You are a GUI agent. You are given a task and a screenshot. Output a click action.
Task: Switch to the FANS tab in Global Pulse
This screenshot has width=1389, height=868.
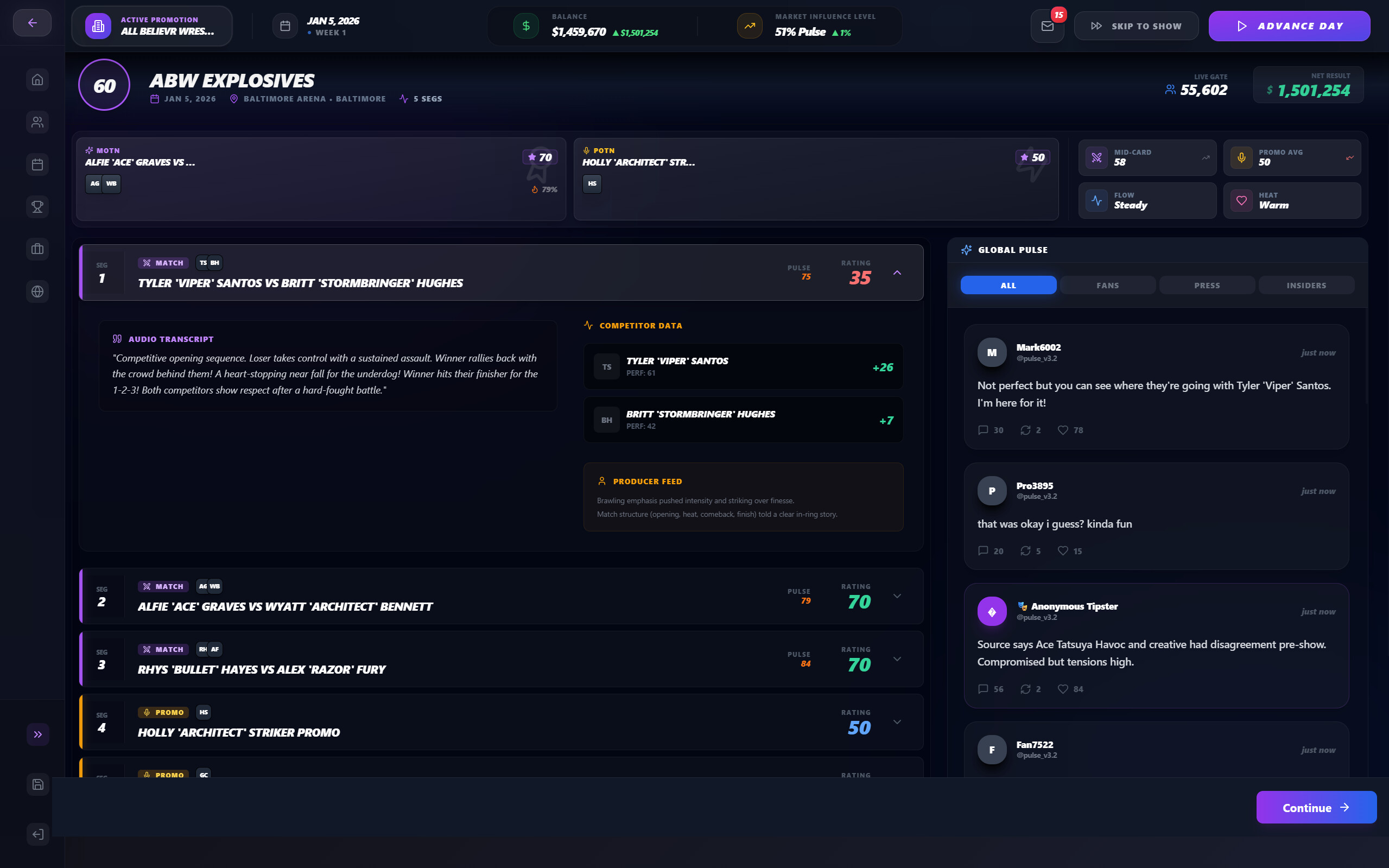point(1107,285)
